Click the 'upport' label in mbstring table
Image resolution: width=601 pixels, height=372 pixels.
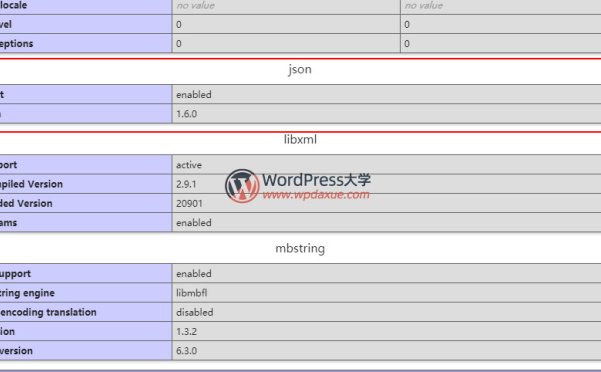[15, 274]
